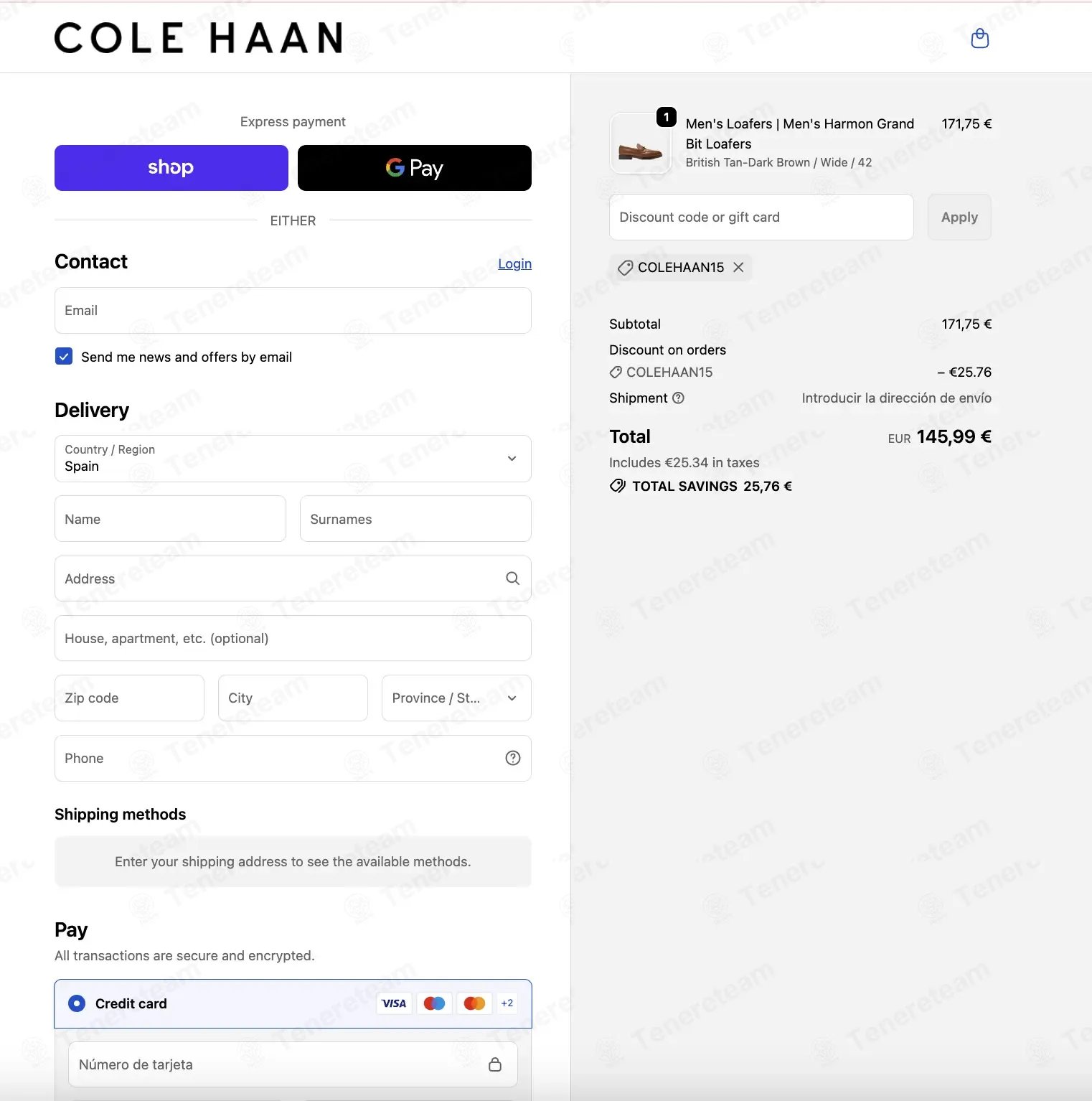The image size is (1092, 1101).
Task: Click the 'Enter your shipping address' notice
Action: tap(293, 861)
